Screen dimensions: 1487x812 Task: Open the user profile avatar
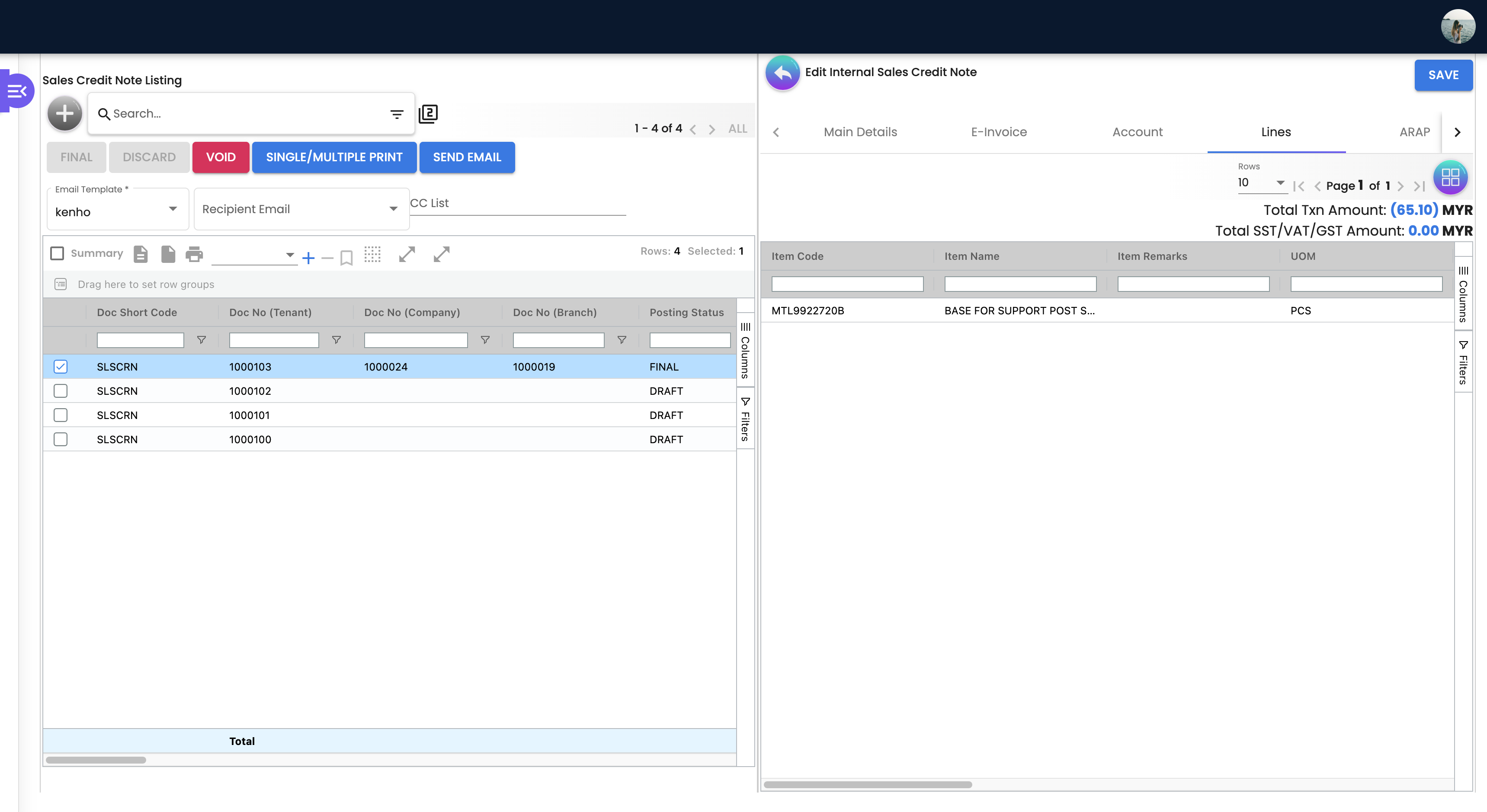coord(1458,26)
